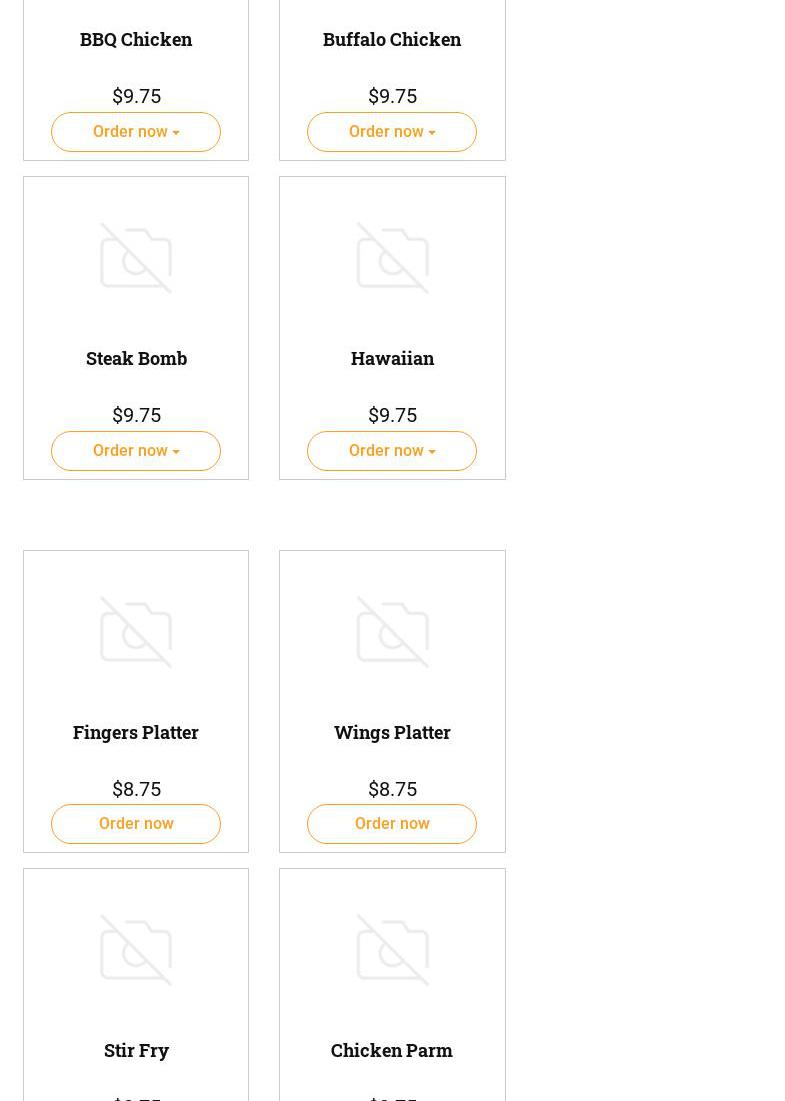Open the Wings Platter title

coord(392,732)
